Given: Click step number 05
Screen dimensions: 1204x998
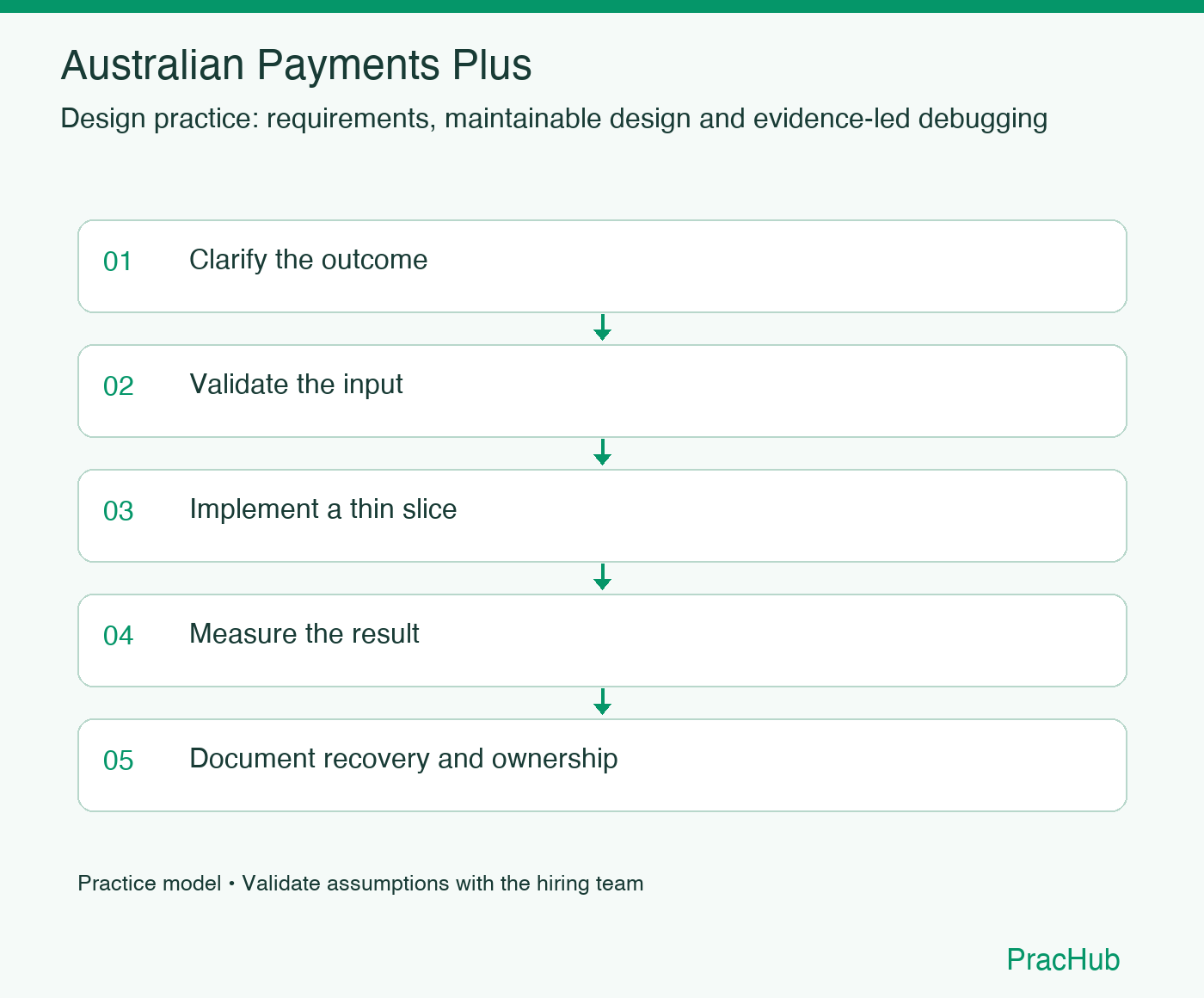Looking at the screenshot, I should (x=118, y=761).
